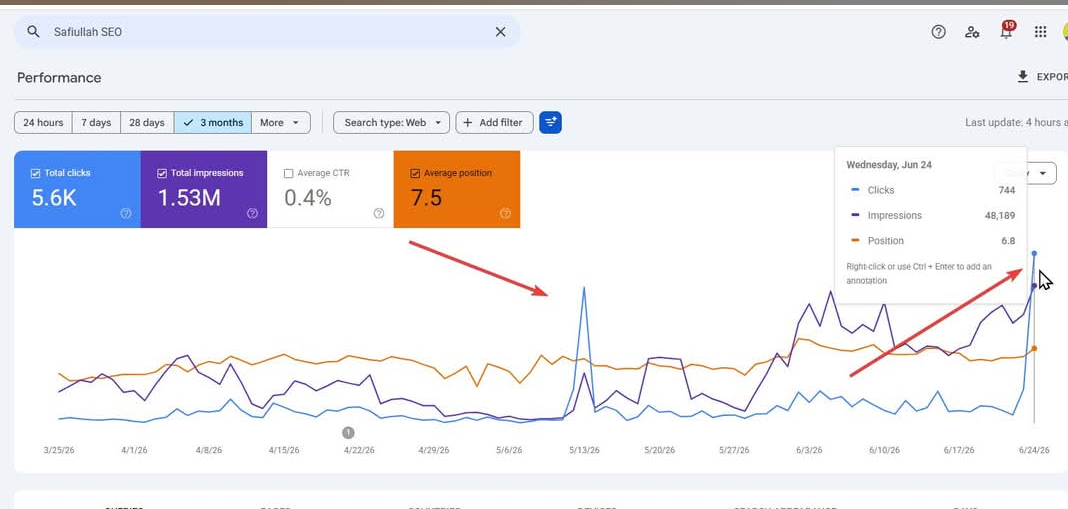
Task: Open help icon on Total impressions card
Action: pyautogui.click(x=252, y=213)
